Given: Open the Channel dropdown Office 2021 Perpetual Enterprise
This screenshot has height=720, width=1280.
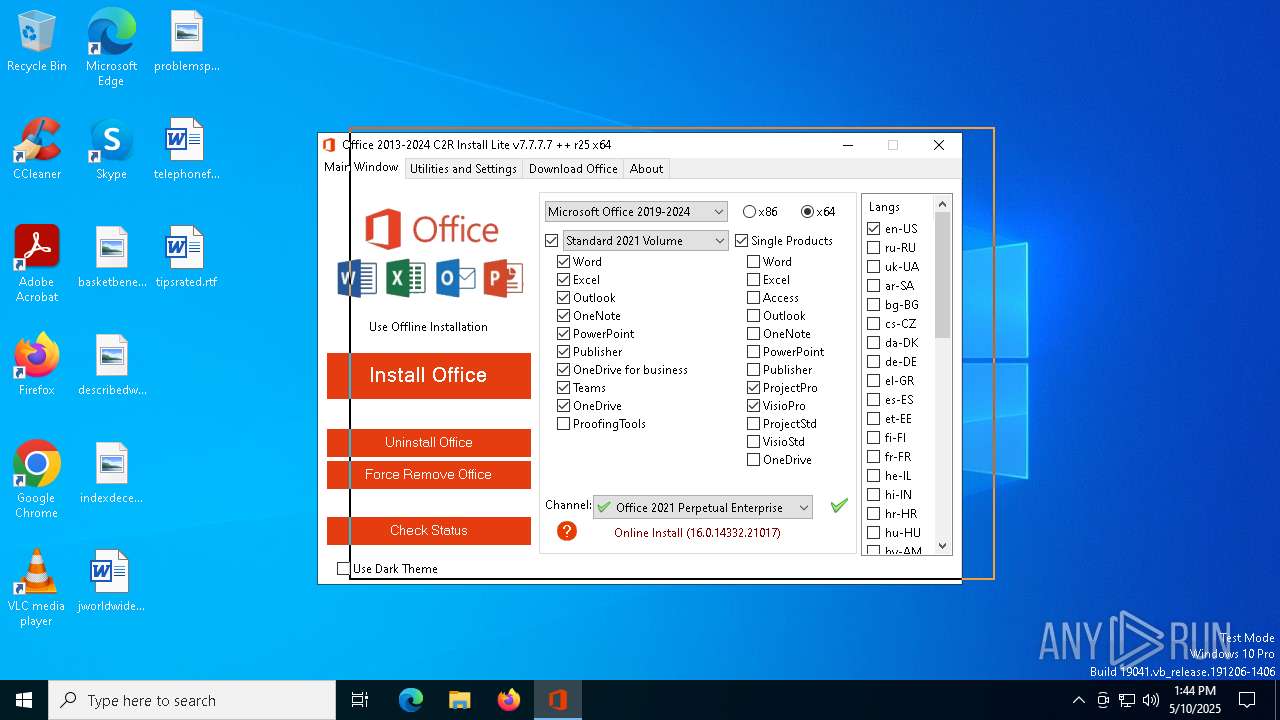Looking at the screenshot, I should (x=703, y=507).
